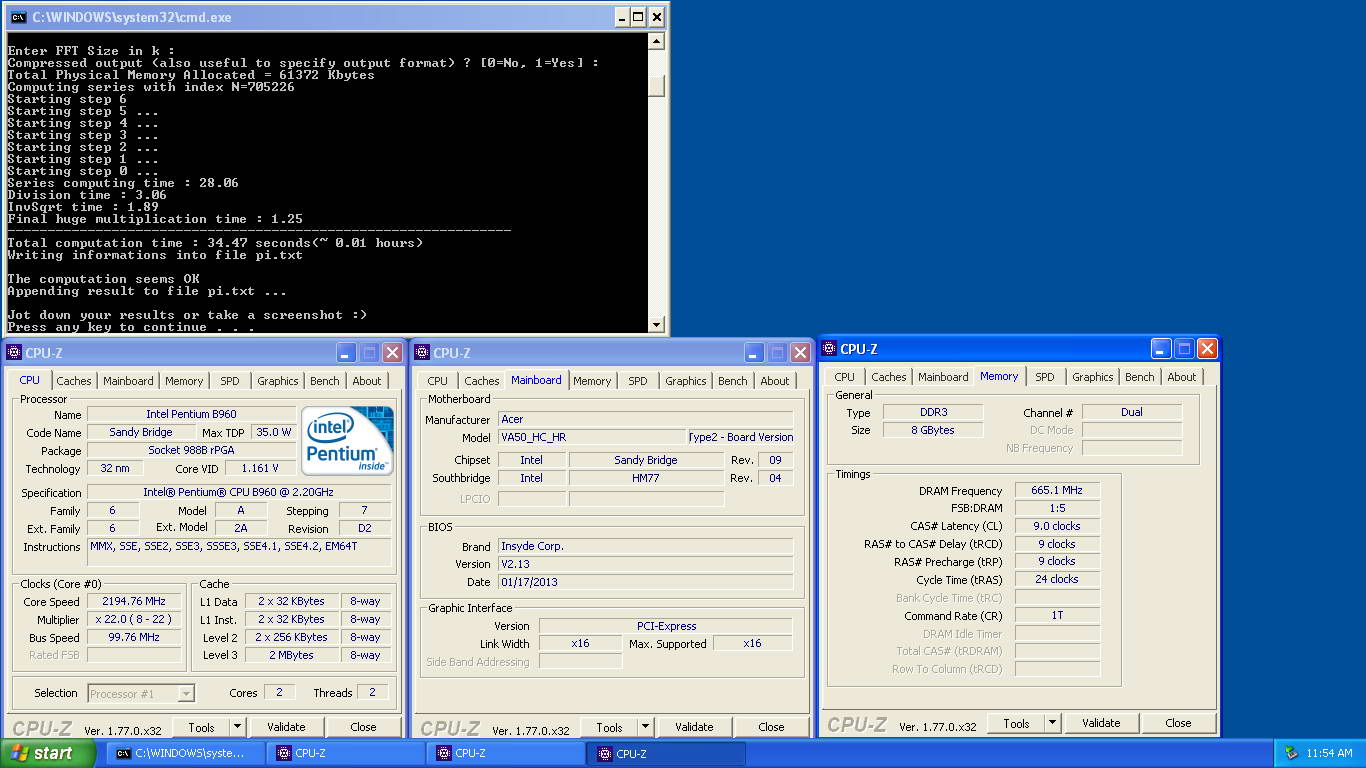Select SPD tab in Memory window

point(1045,377)
